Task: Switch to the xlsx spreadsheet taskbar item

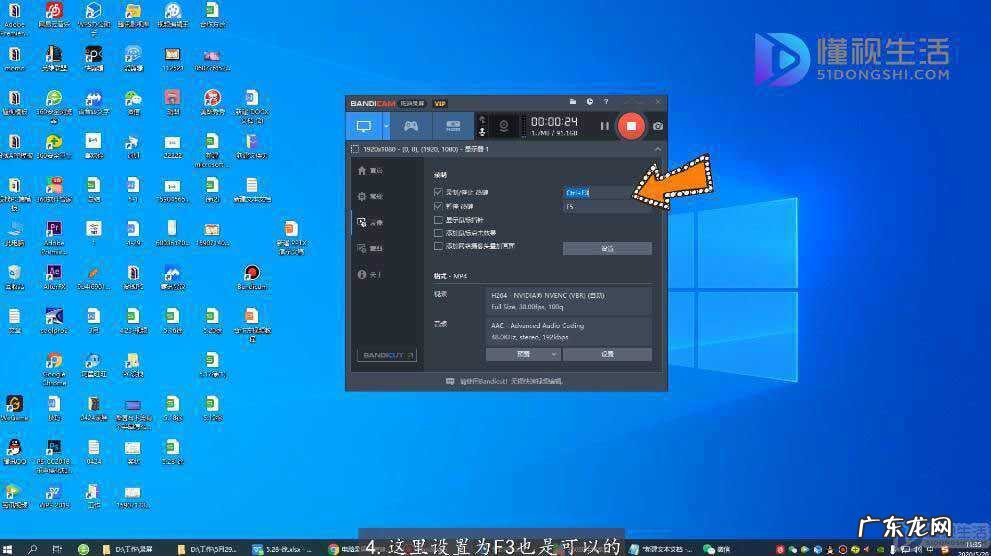Action: 284,549
